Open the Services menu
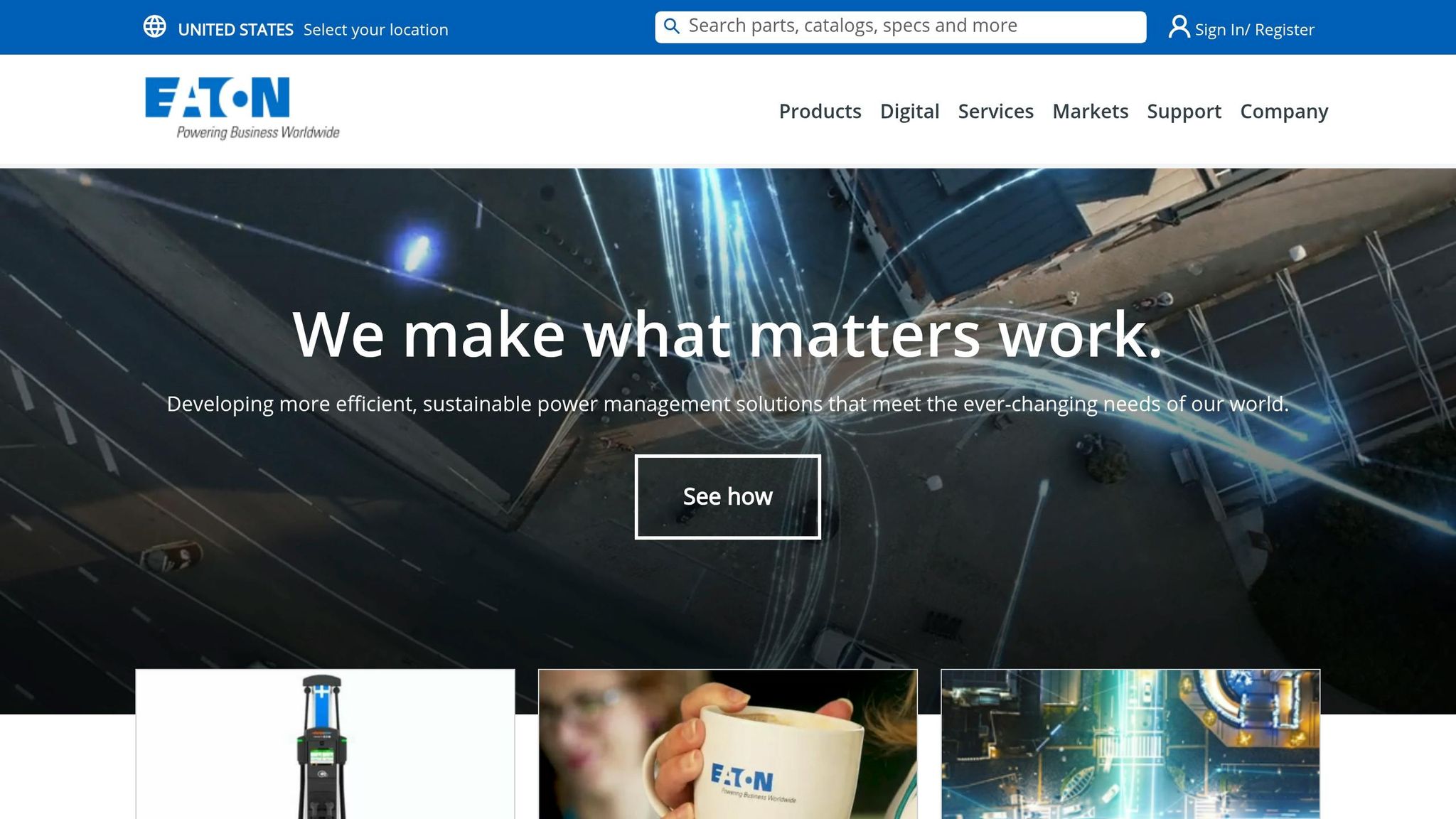The image size is (1456, 819). click(995, 112)
